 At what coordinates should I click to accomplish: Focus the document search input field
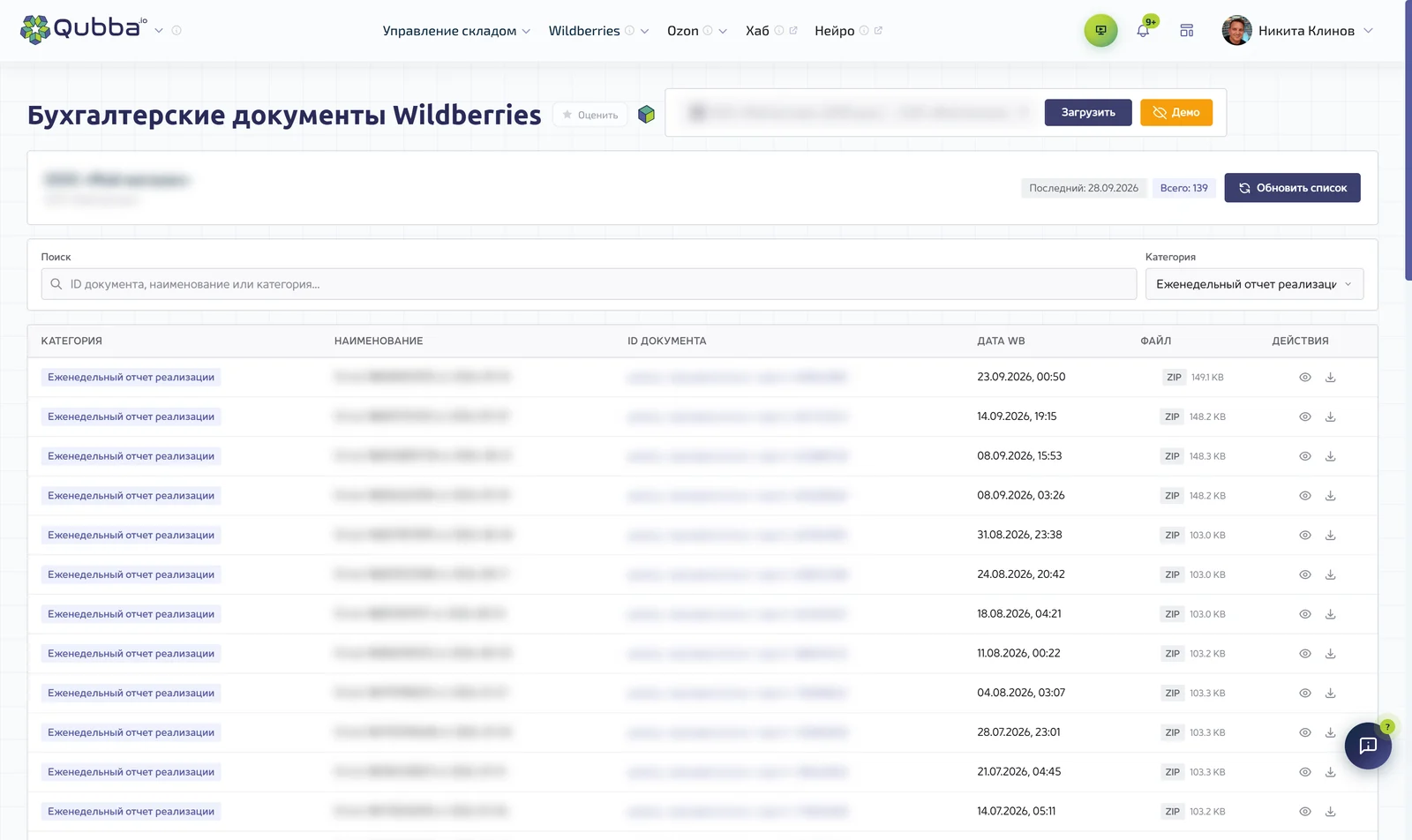(589, 284)
